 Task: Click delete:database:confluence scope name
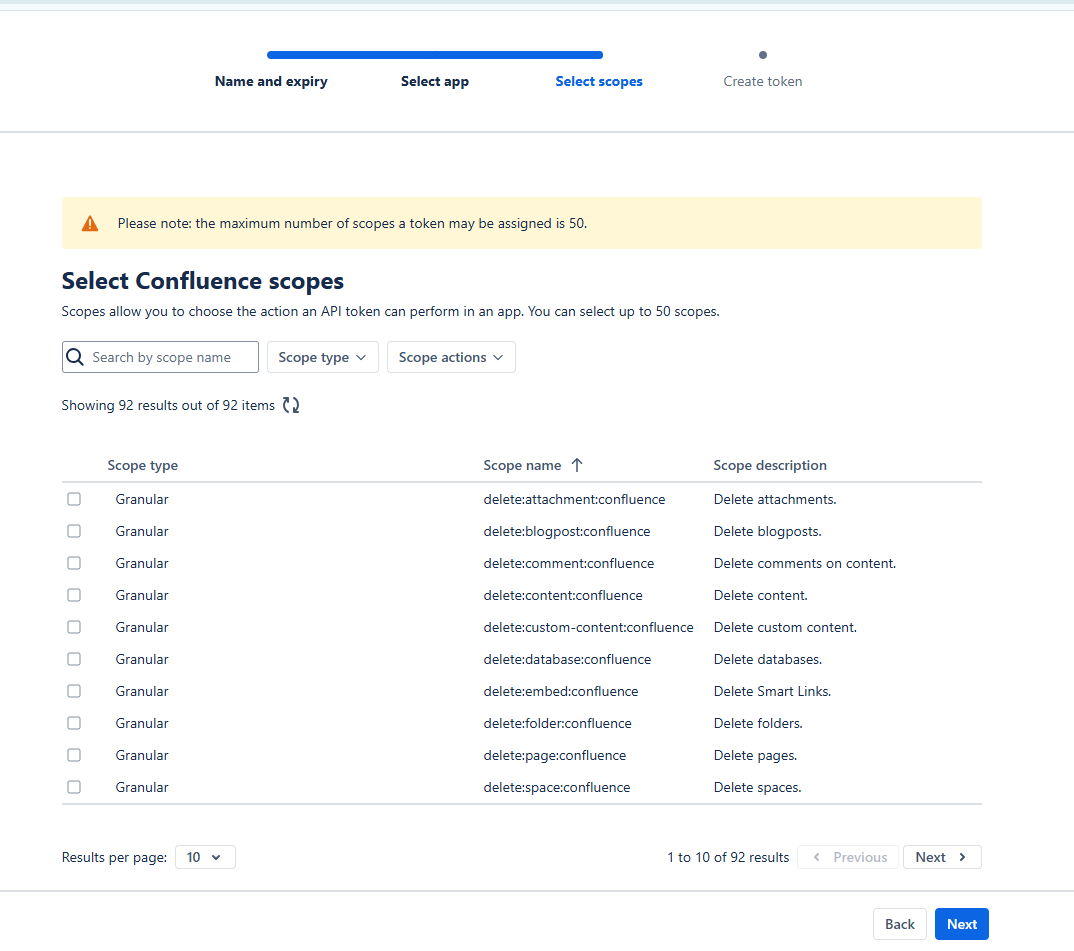pos(567,659)
